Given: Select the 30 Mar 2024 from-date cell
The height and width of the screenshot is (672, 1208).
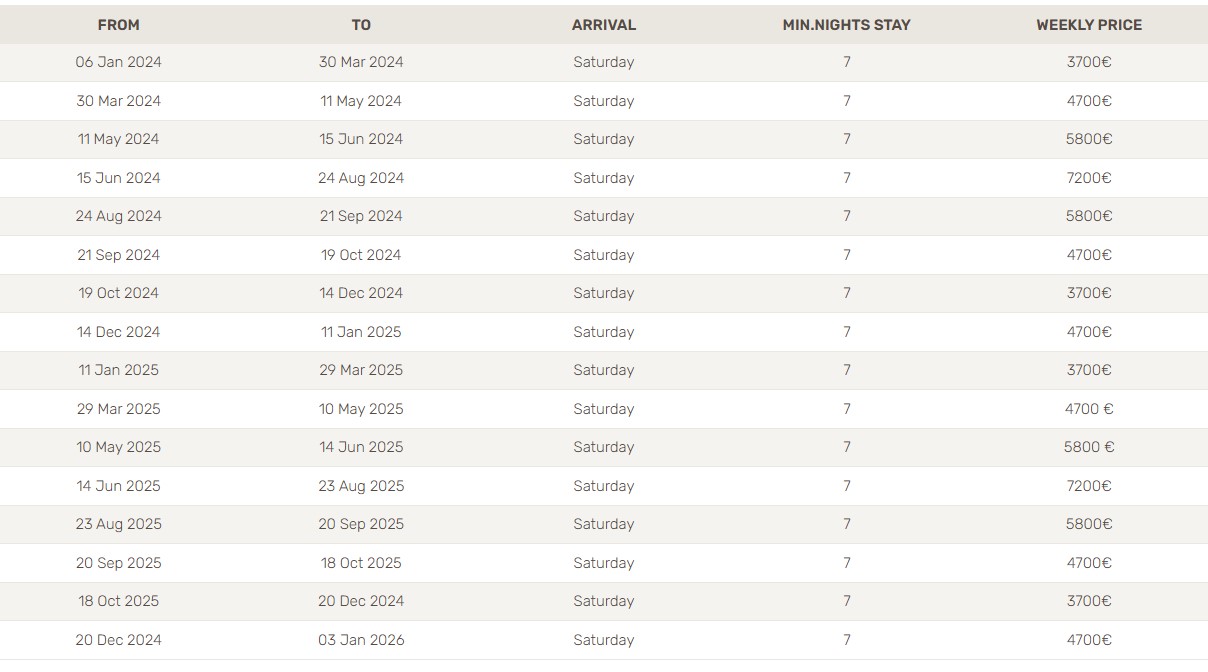Looking at the screenshot, I should coord(119,101).
